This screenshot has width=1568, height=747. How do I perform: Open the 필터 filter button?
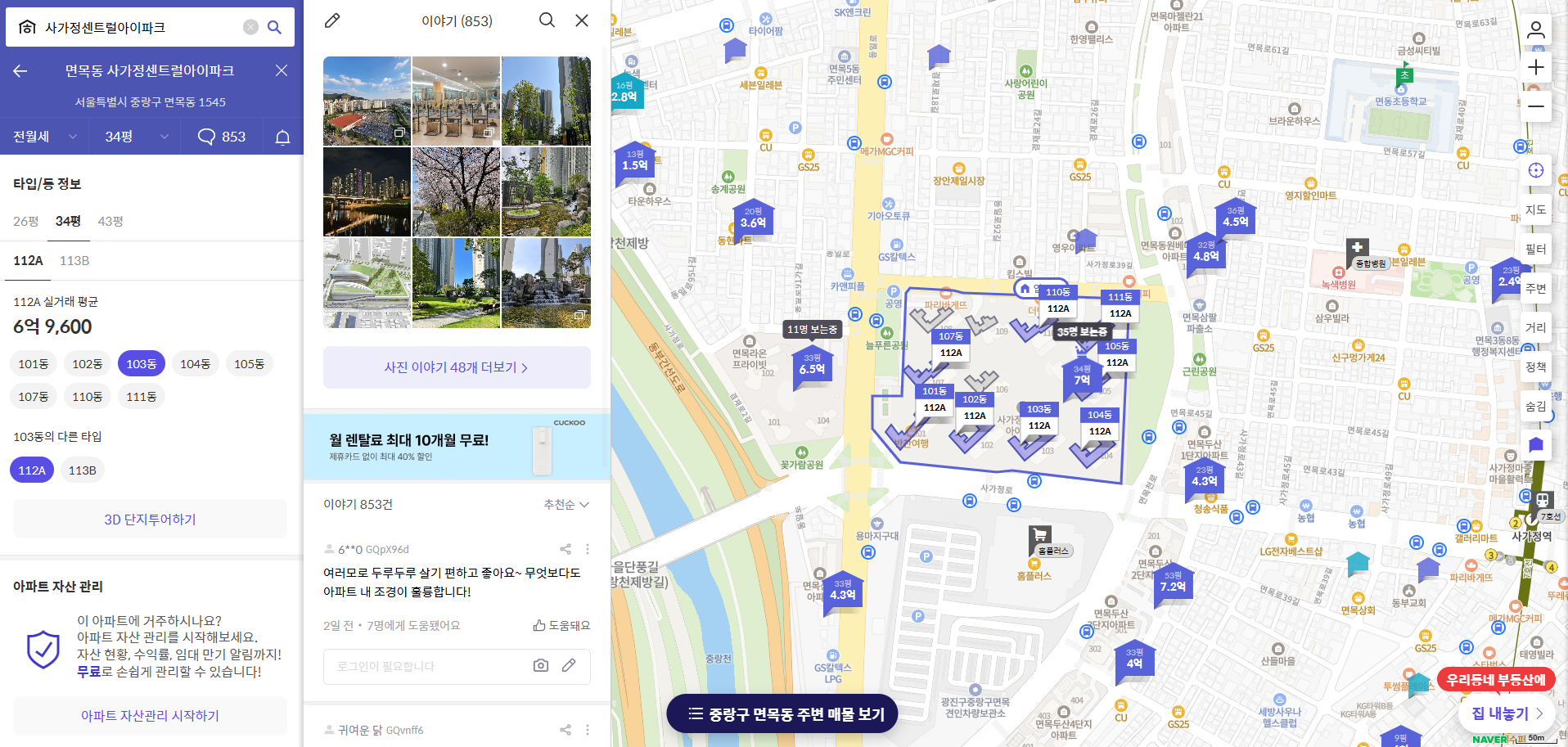coord(1536,249)
